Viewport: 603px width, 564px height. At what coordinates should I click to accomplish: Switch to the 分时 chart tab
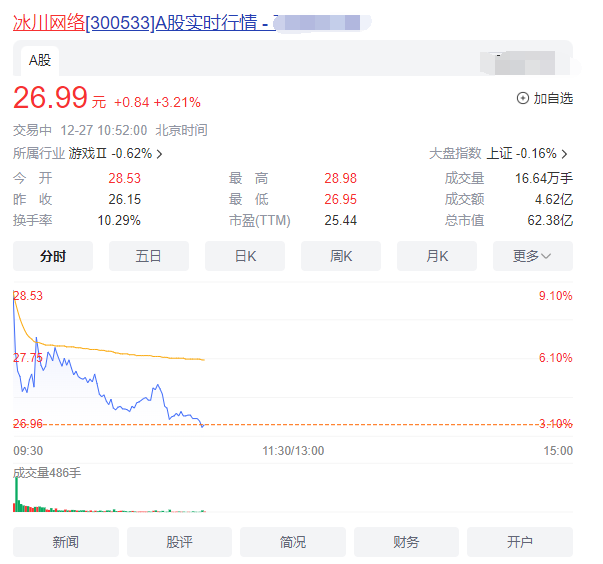coord(53,256)
